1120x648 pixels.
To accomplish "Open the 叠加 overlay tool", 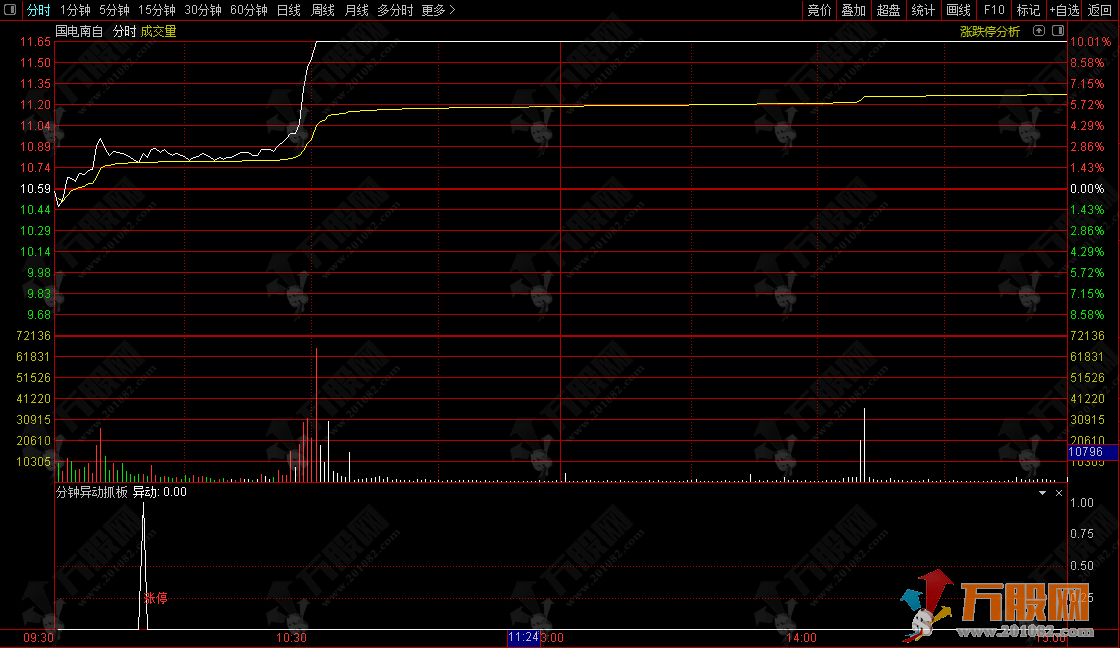I will pos(853,10).
